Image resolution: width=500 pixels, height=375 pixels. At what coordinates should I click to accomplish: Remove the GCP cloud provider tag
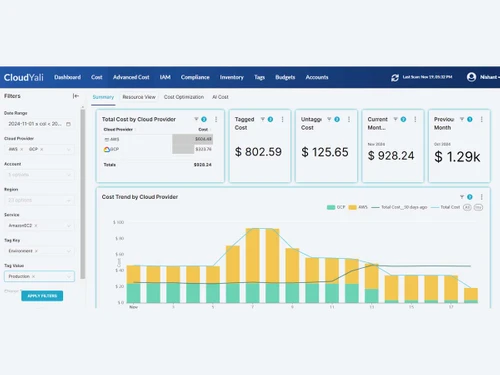coord(42,149)
